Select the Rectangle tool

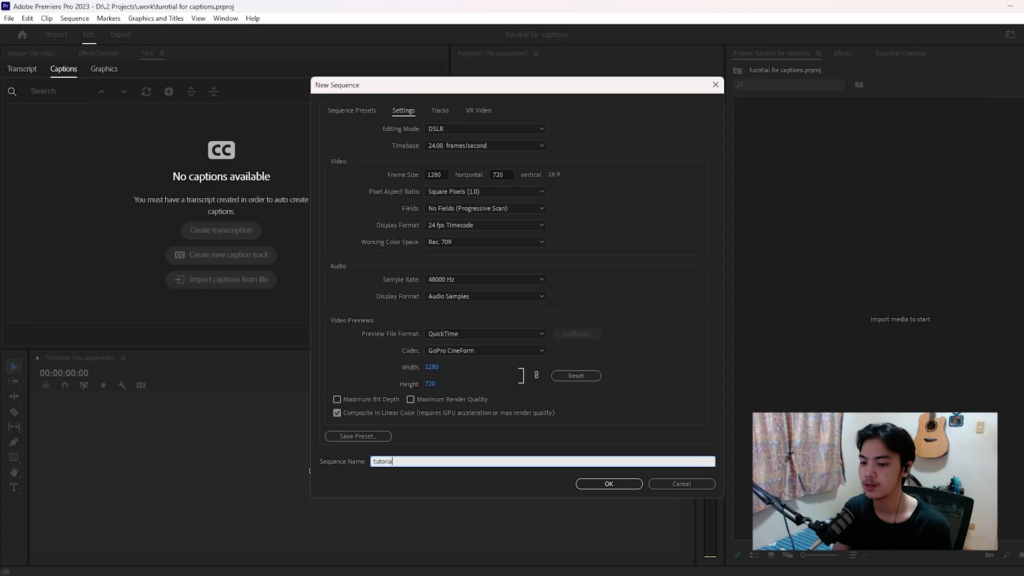[14, 457]
